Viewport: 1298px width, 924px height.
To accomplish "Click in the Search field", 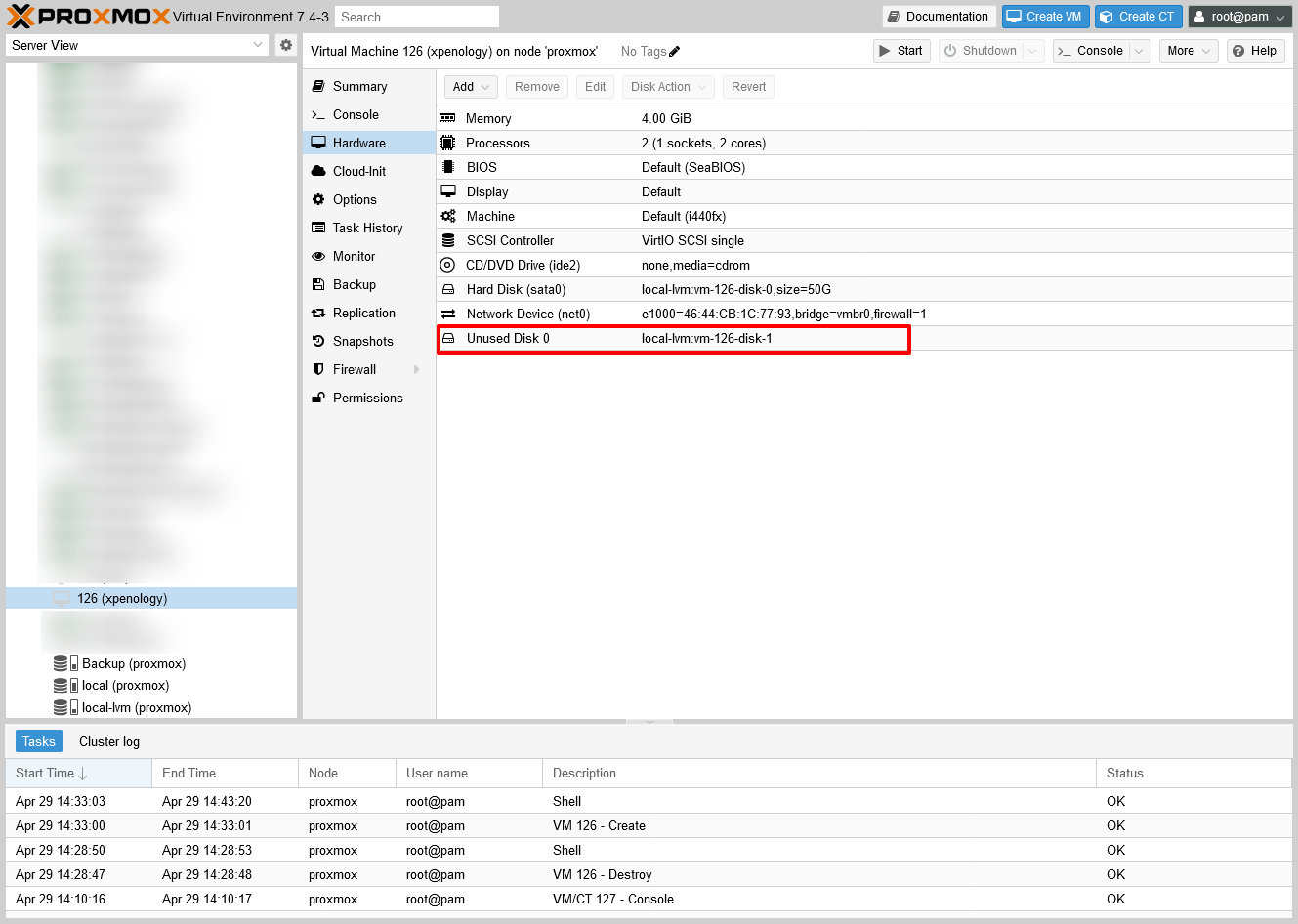I will [x=416, y=17].
